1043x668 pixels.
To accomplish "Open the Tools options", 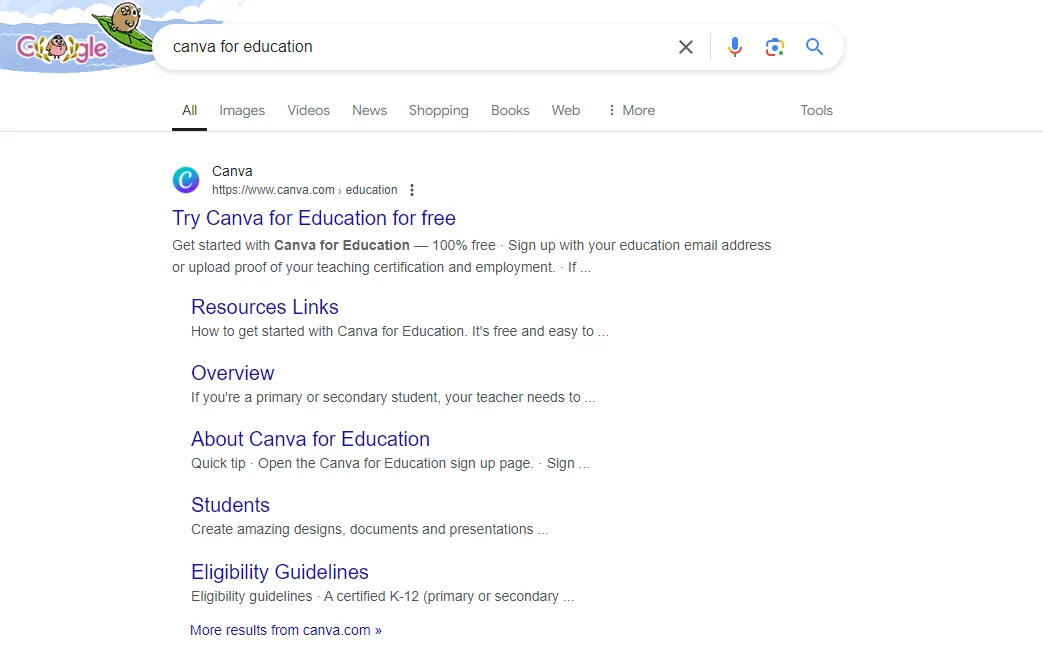I will tap(816, 110).
